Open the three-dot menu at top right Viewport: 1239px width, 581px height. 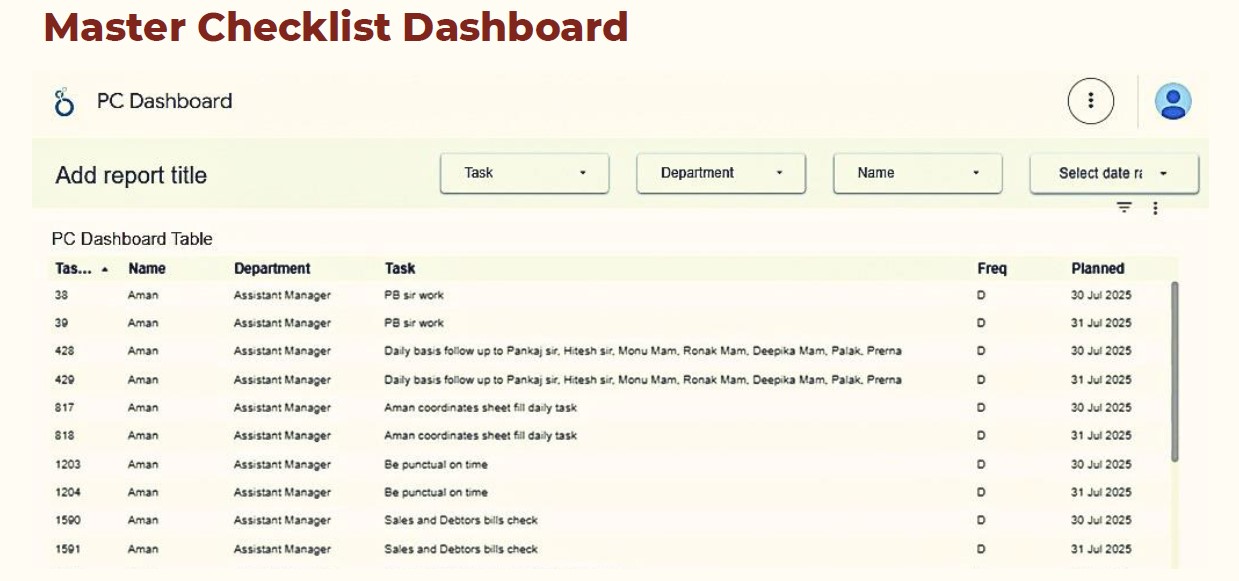[x=1091, y=98]
